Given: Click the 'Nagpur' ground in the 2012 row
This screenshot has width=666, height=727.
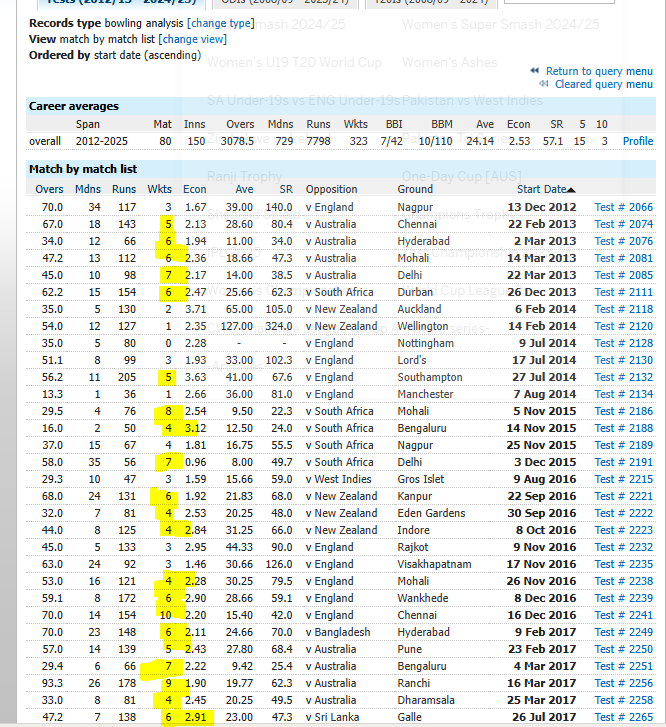Looking at the screenshot, I should coord(415,207).
